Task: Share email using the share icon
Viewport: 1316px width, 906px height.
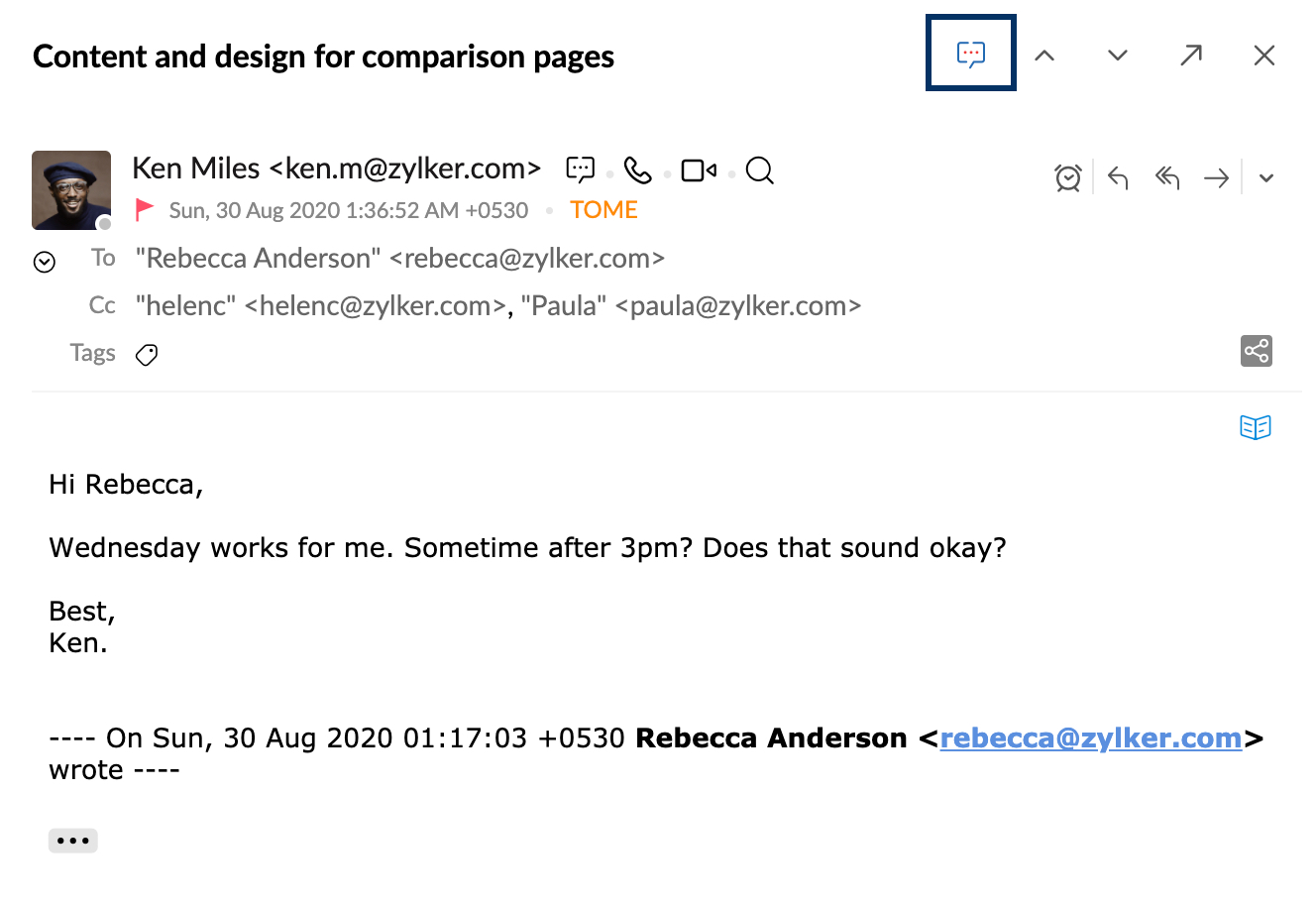Action: tap(1257, 351)
